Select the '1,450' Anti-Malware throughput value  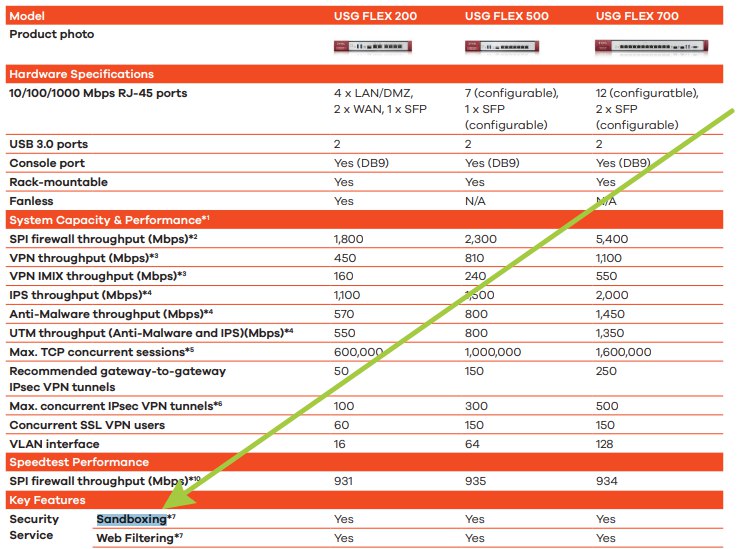pyautogui.click(x=610, y=314)
